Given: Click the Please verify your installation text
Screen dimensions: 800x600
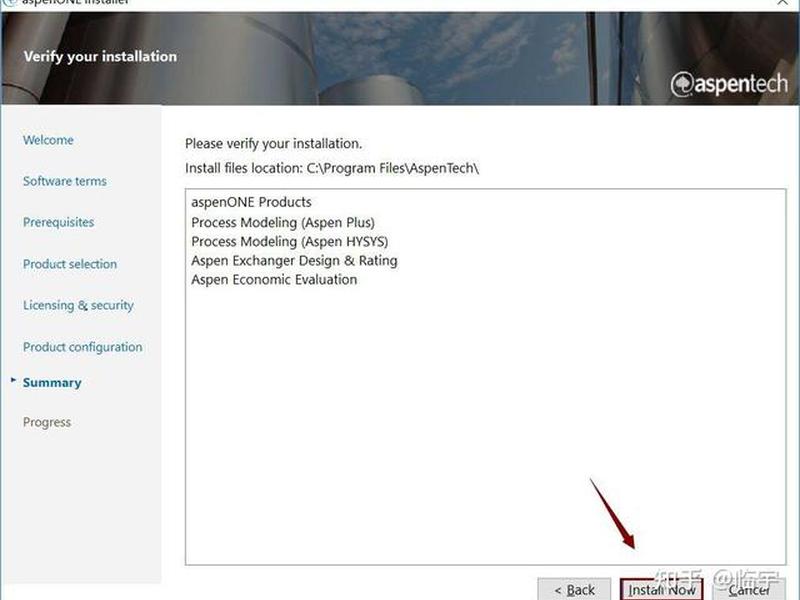Looking at the screenshot, I should [273, 144].
